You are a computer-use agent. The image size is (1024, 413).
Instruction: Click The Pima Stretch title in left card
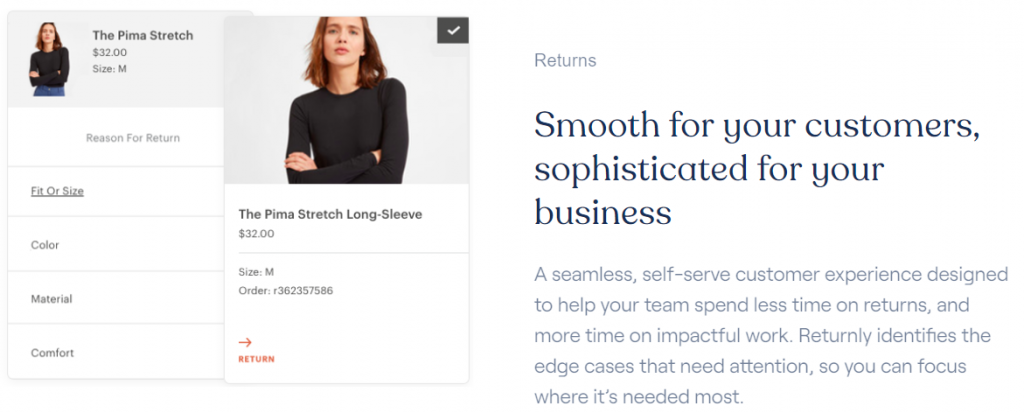tap(143, 35)
